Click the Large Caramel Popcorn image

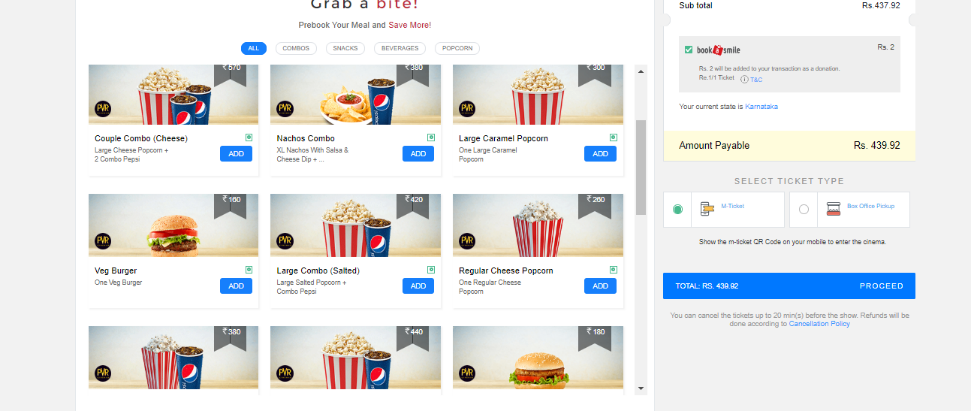click(x=538, y=95)
